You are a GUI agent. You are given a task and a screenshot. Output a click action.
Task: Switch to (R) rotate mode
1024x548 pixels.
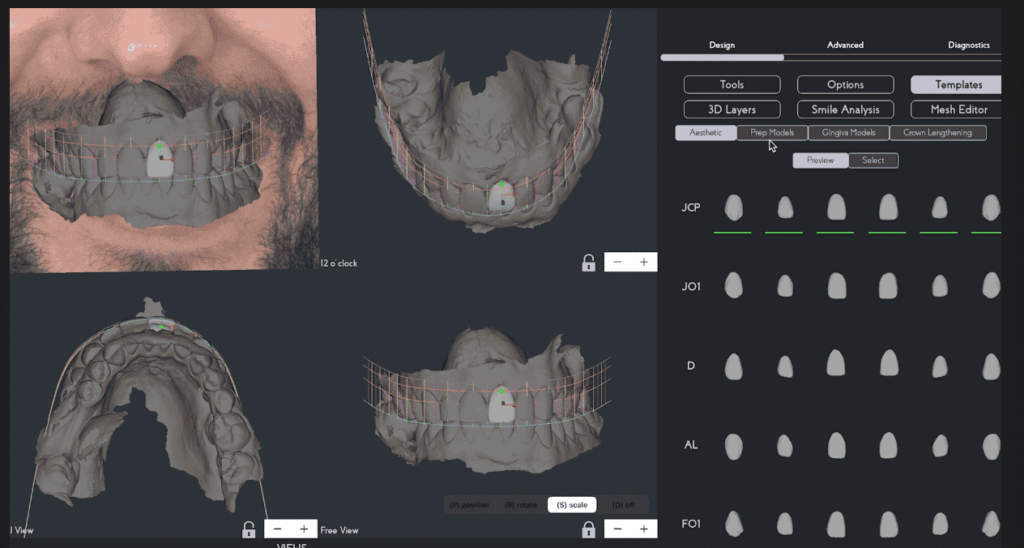523,505
